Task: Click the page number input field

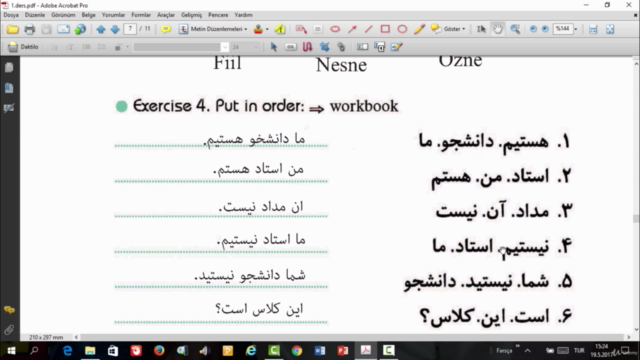Action: click(130, 29)
